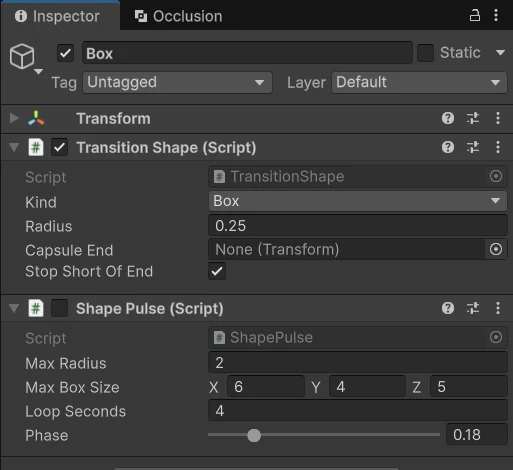Viewport: 513px width, 470px height.
Task: Open Transform help reference icon
Action: (448, 118)
